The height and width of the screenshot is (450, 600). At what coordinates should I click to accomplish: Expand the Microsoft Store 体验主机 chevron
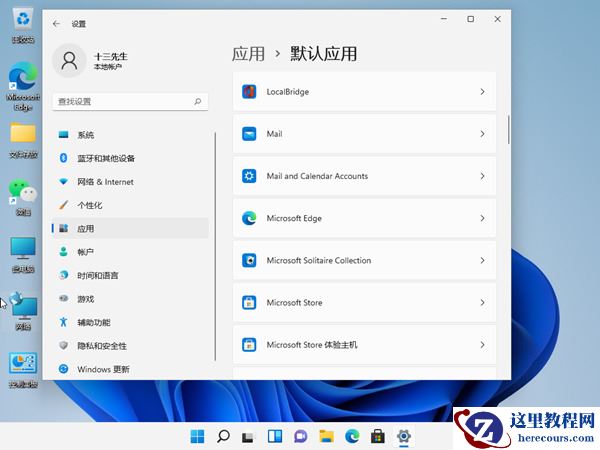[x=482, y=345]
